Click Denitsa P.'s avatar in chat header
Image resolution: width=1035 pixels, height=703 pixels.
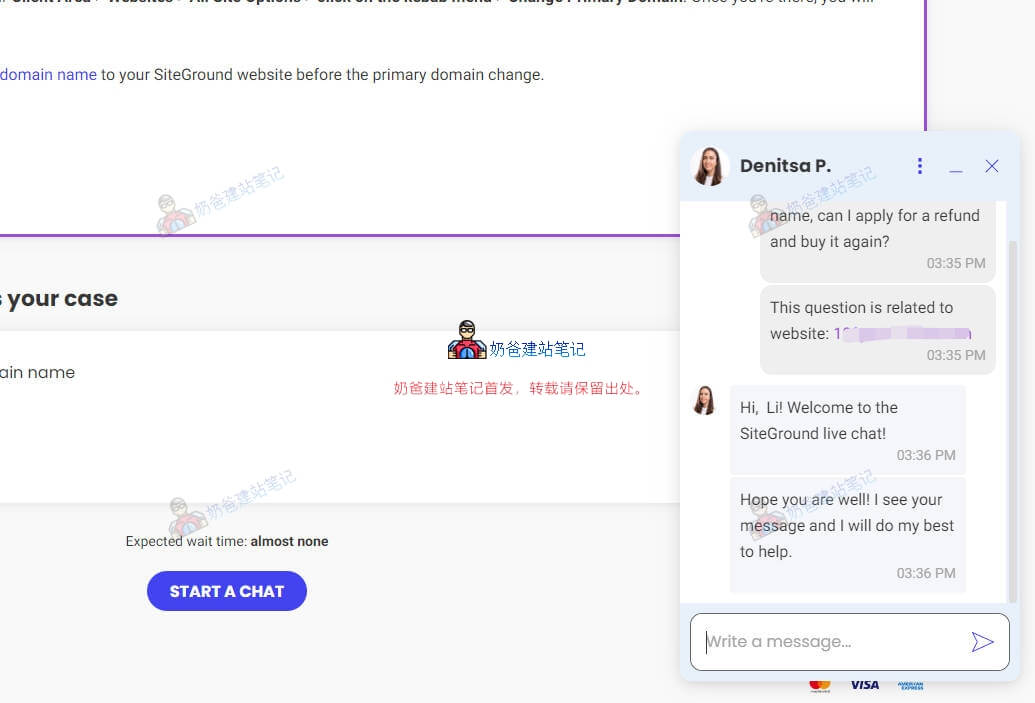[x=709, y=166]
